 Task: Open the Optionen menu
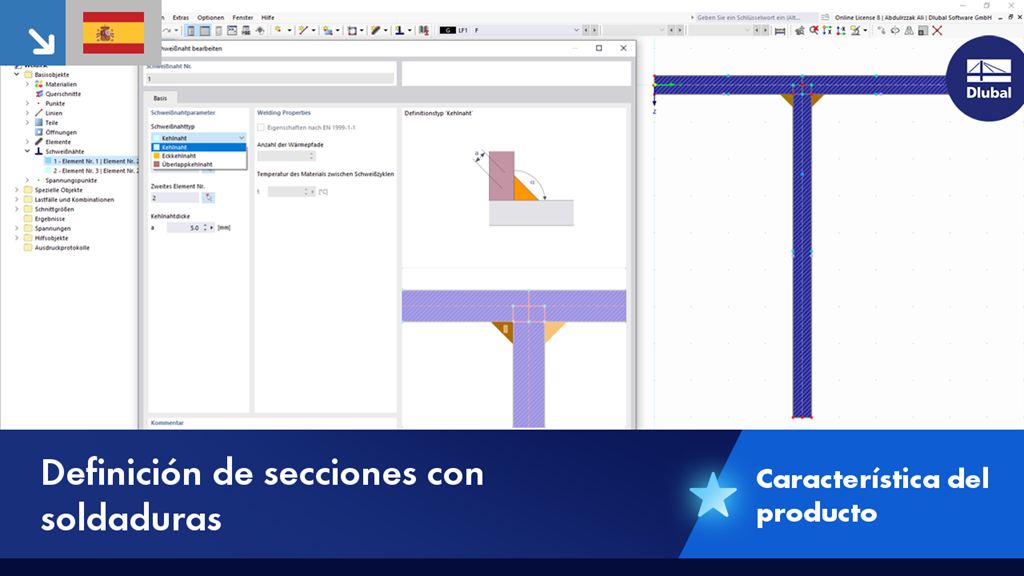[x=213, y=17]
